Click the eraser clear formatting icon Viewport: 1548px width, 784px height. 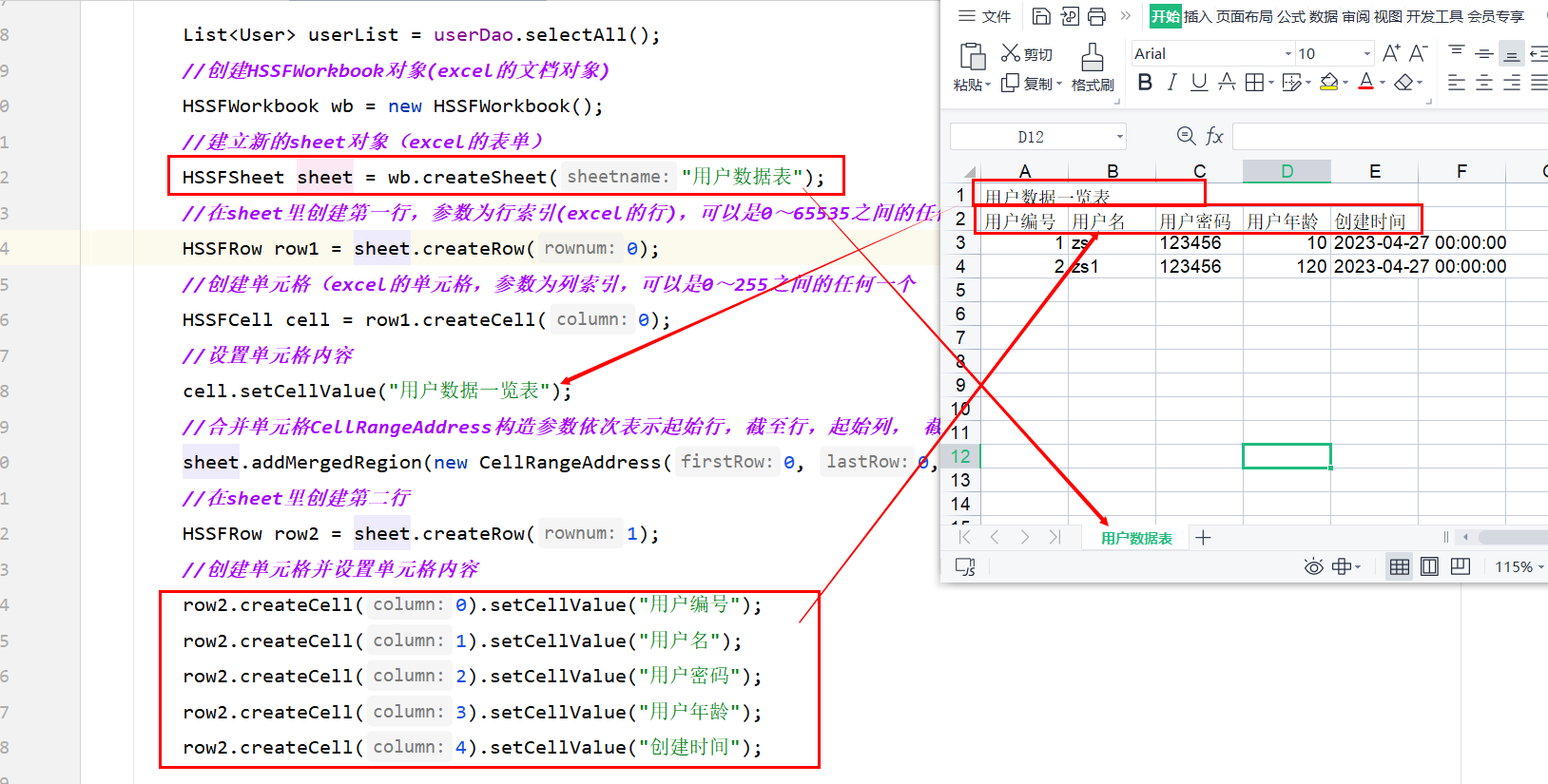[x=1403, y=83]
